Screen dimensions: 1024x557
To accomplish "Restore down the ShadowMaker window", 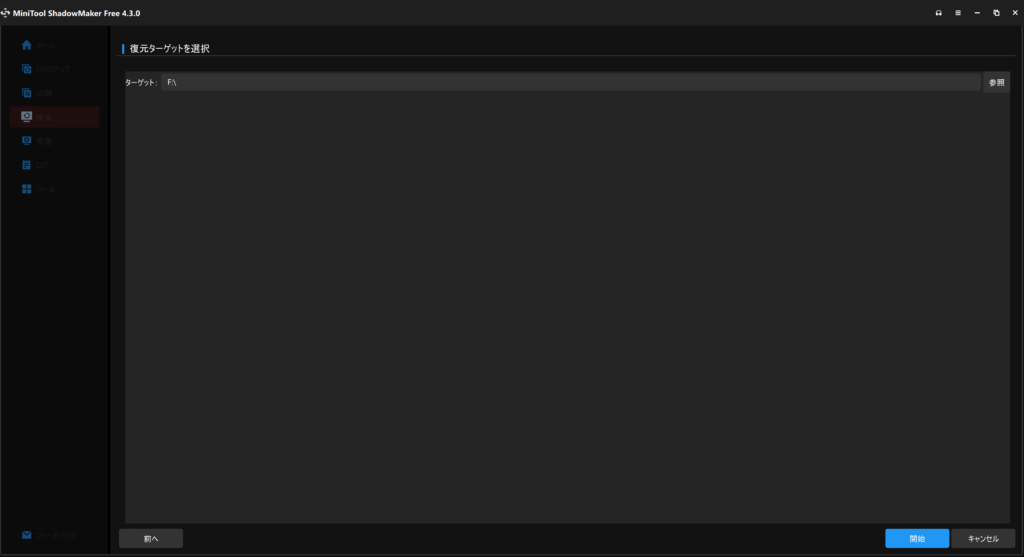I will coord(997,13).
